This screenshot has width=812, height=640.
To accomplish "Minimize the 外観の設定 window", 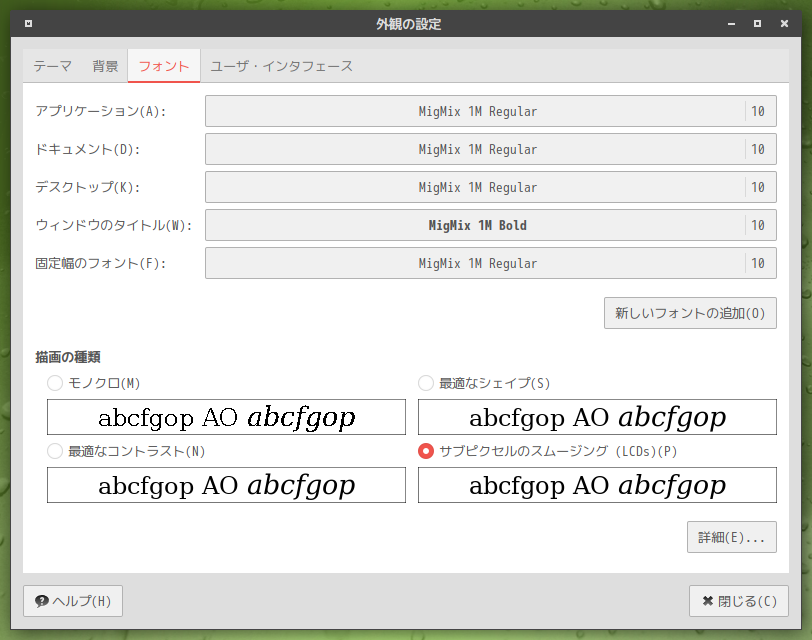I will [731, 24].
